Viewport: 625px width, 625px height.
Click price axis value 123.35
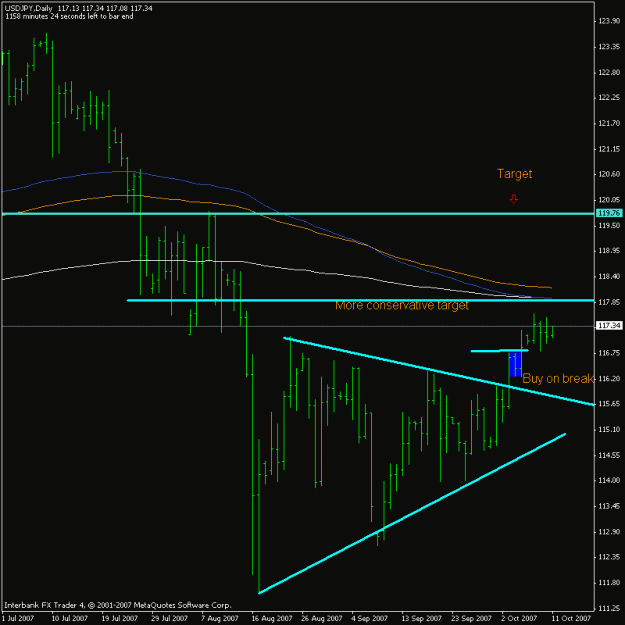pyautogui.click(x=609, y=47)
